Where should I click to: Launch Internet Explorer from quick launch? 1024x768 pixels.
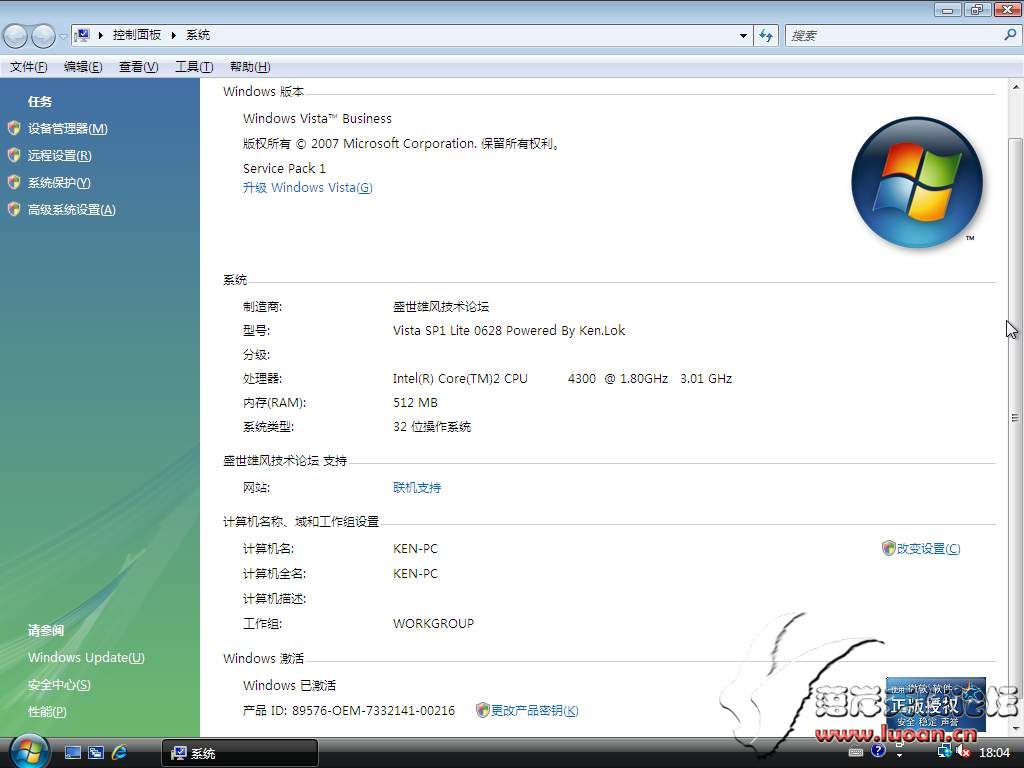click(x=119, y=752)
